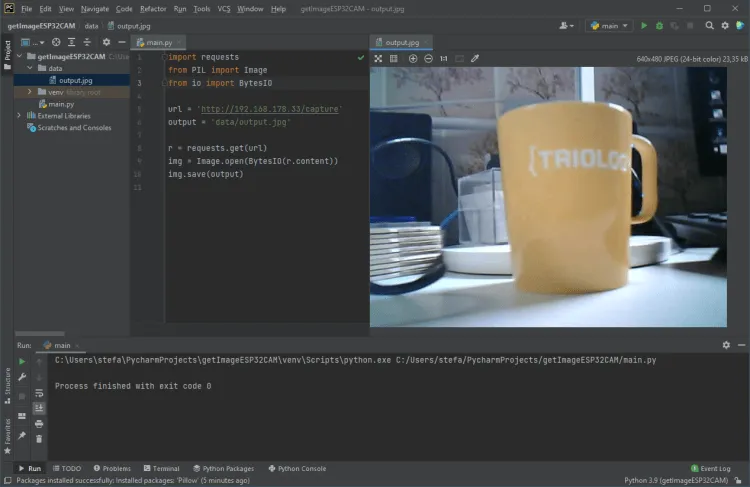Screen dimensions: 750x487
Task: Activate the color picker eyedropper tool
Action: pyautogui.click(x=474, y=58)
